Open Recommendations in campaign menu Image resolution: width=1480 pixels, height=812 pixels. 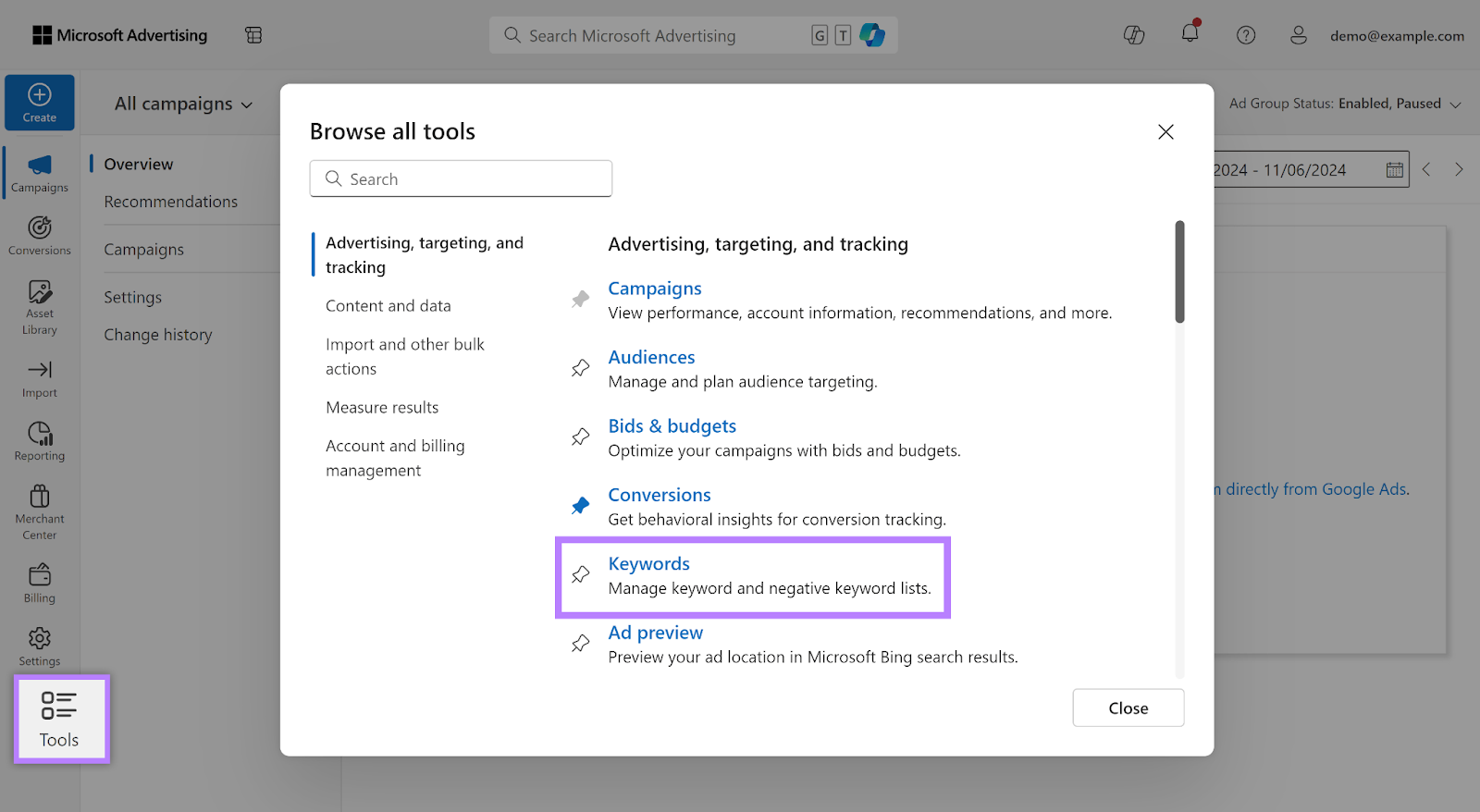point(171,202)
